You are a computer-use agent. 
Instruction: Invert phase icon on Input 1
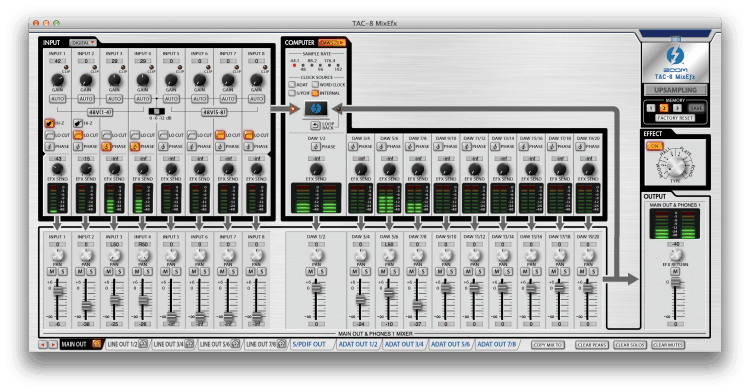(x=50, y=146)
